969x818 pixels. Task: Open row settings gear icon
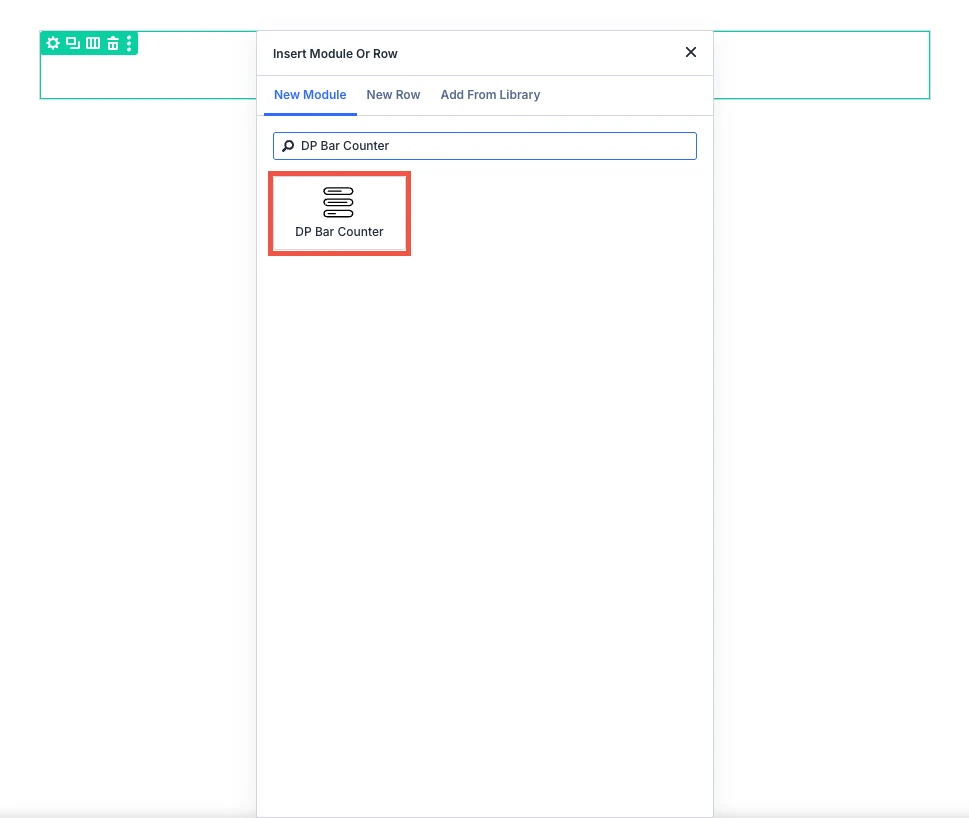coord(53,43)
